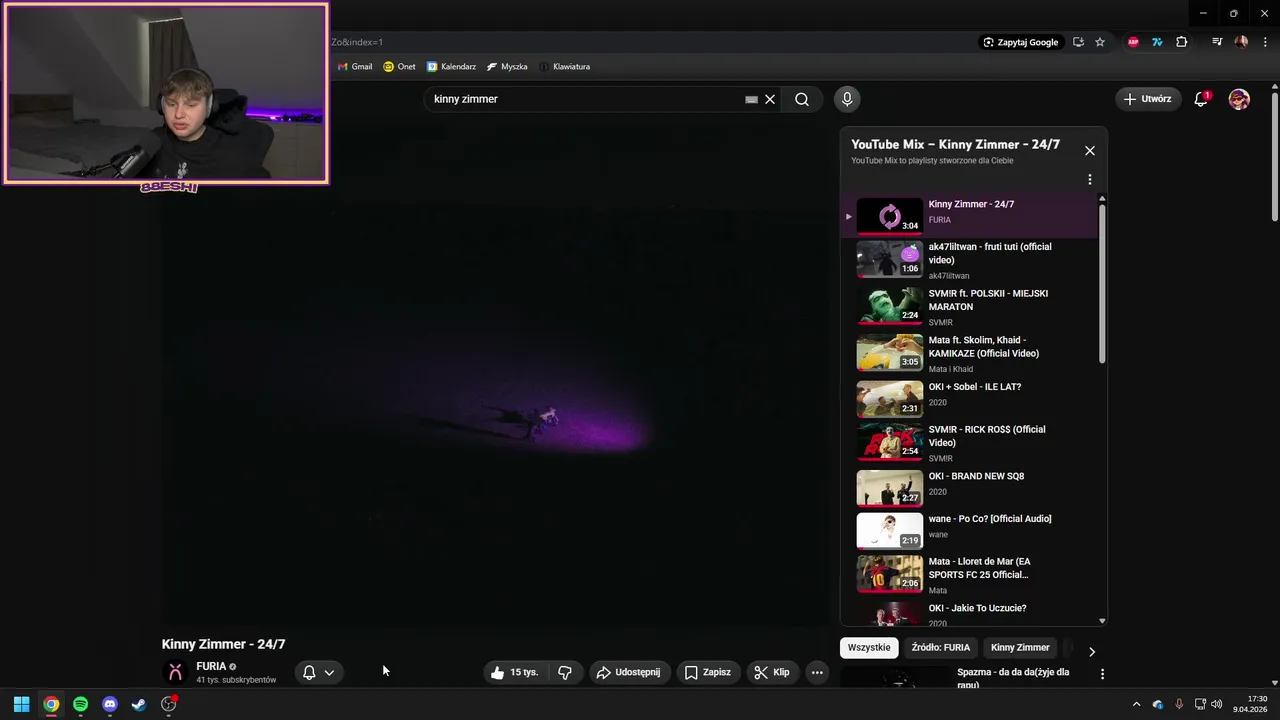
Task: Click the microphone in-use tray icon
Action: pyautogui.click(x=1179, y=704)
